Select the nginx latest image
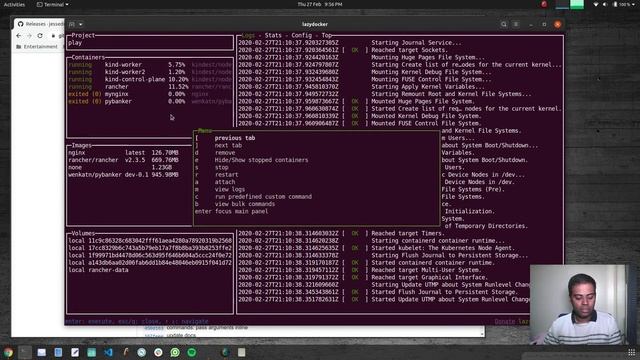 (x=123, y=153)
